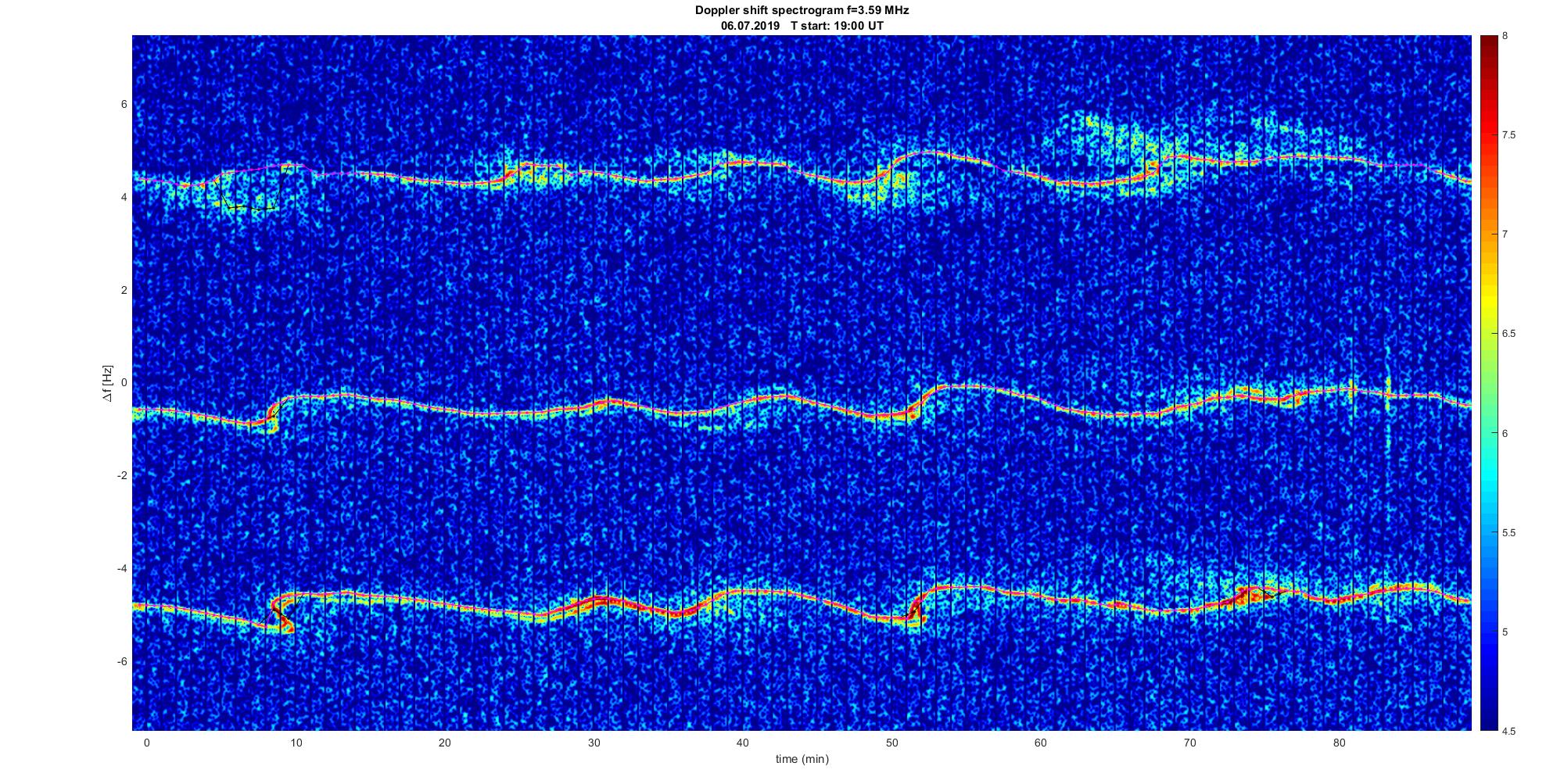
Task: Click the colorbar tick label '6.5'
Action: pos(1508,334)
